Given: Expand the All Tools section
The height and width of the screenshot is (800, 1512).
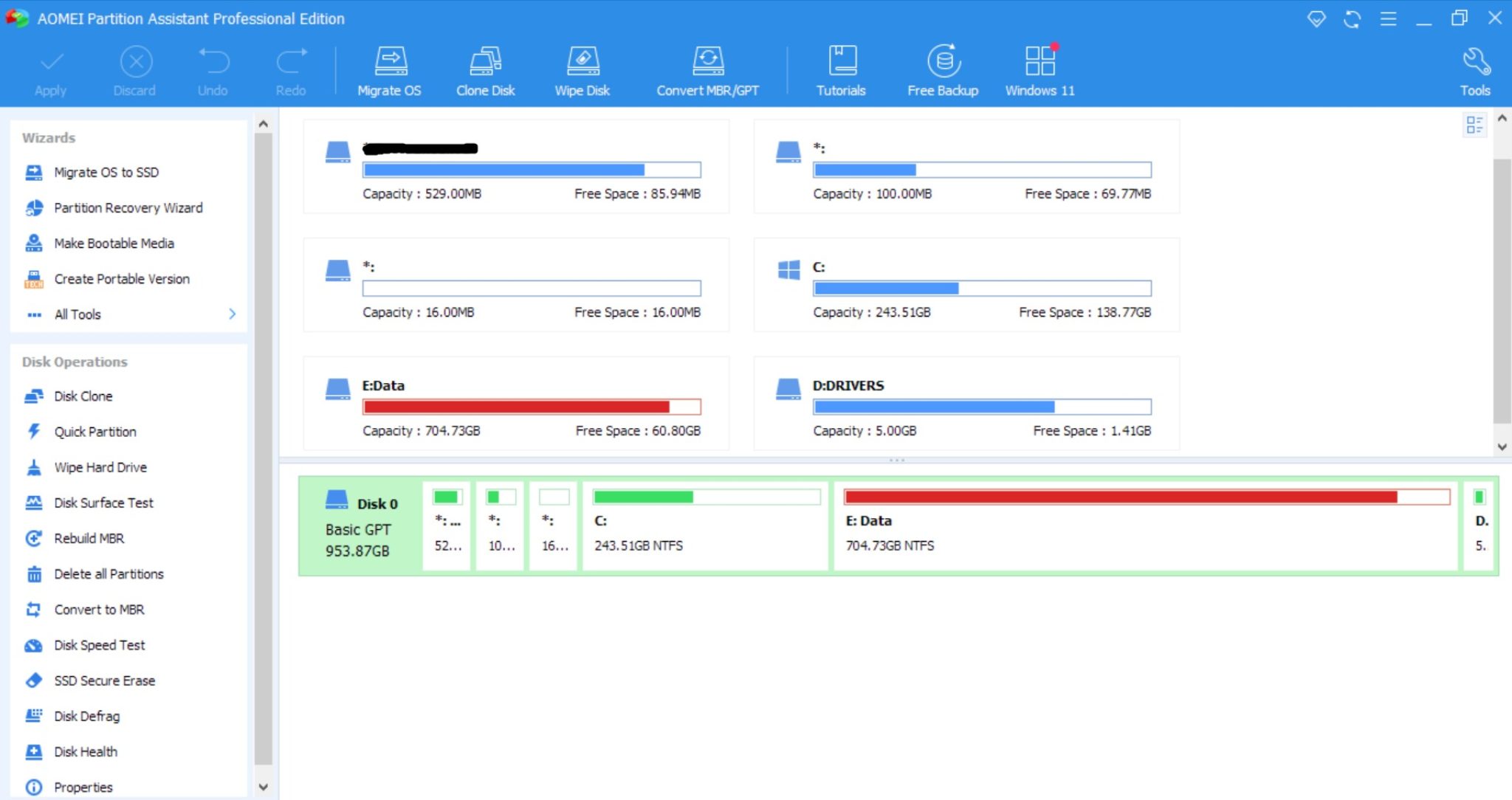Looking at the screenshot, I should [76, 314].
